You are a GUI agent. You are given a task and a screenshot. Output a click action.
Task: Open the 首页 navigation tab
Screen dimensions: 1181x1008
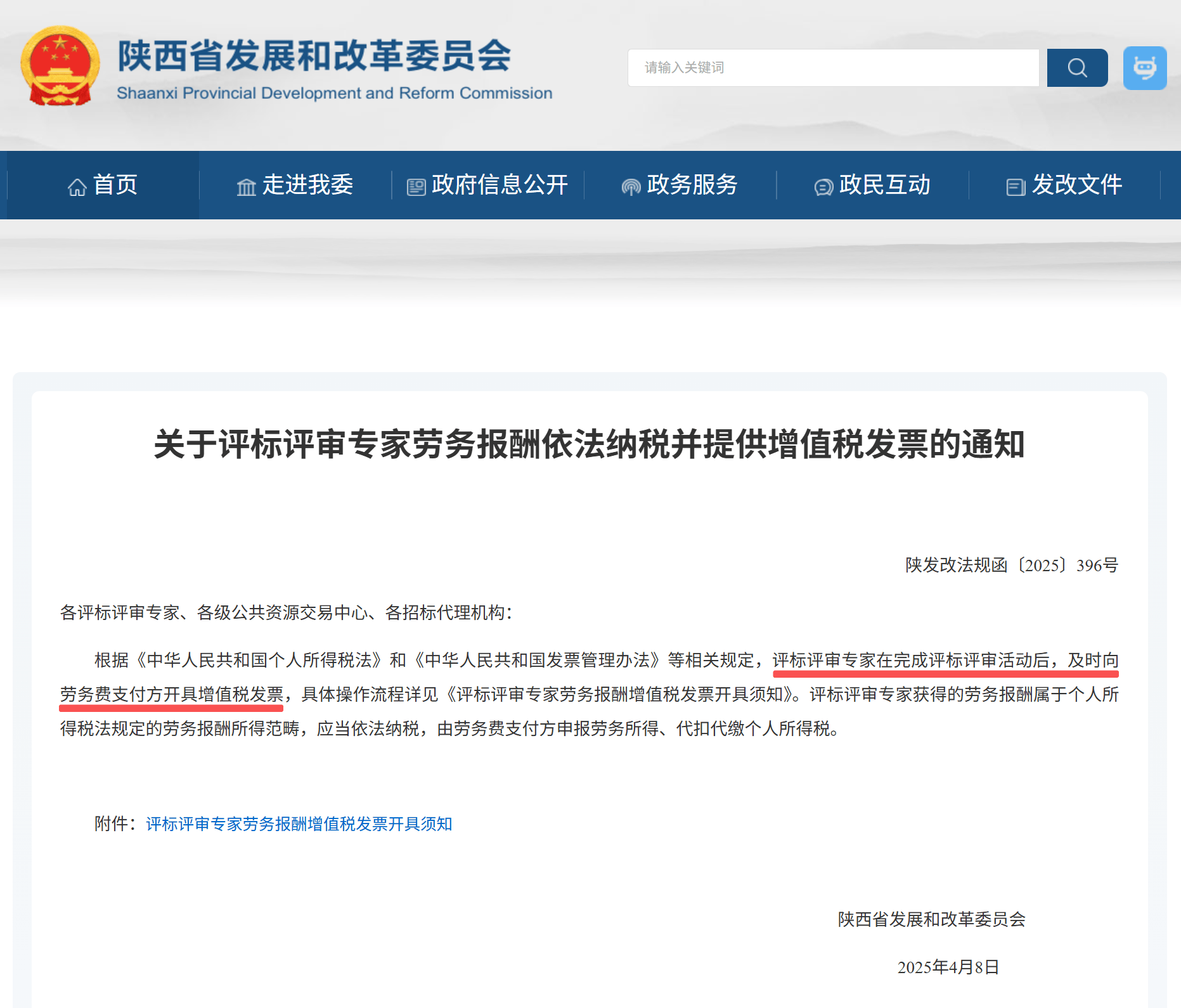point(115,185)
